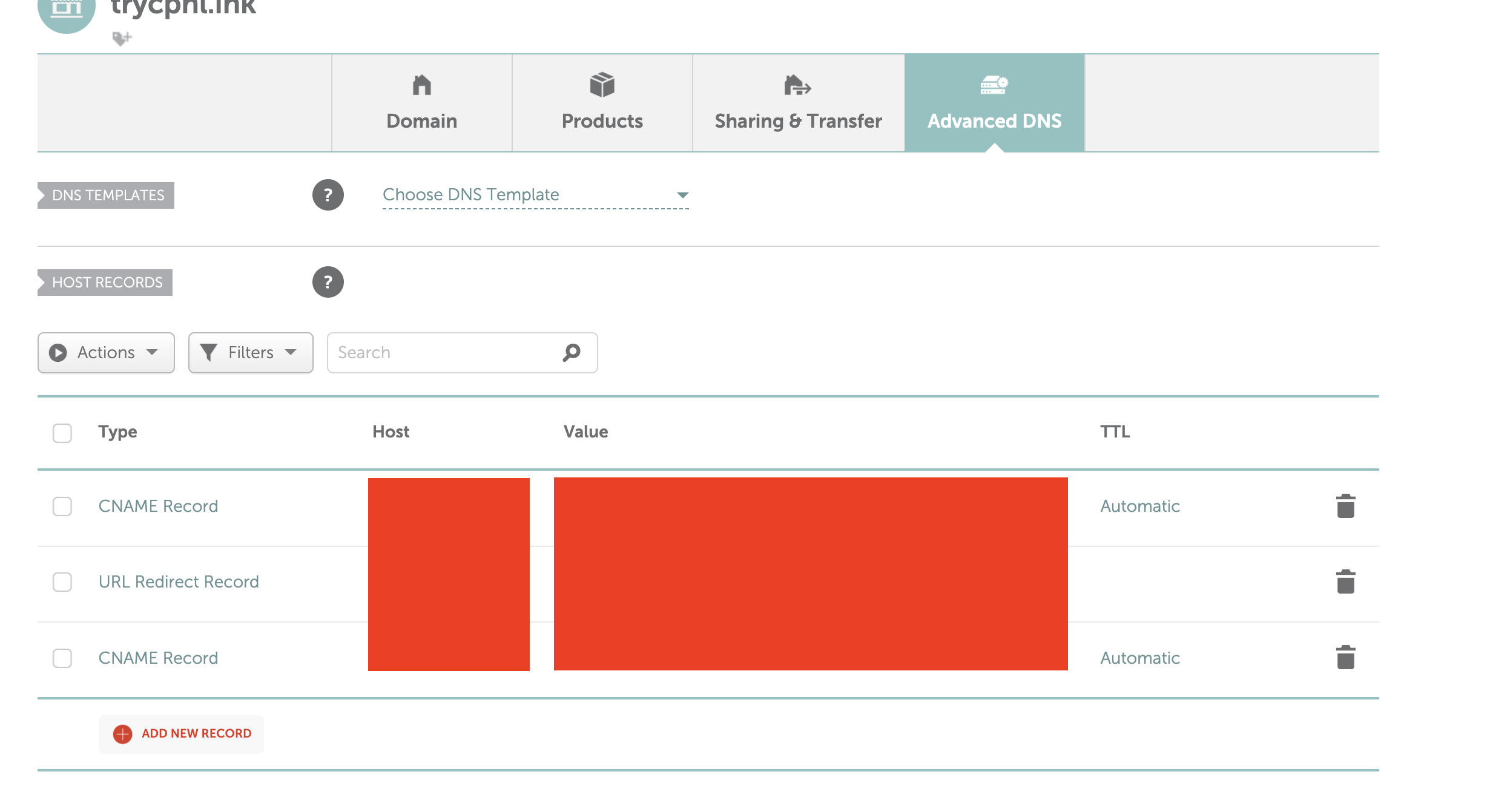Switch to the Domain tab
Image resolution: width=1493 pixels, height=812 pixels.
[x=421, y=103]
